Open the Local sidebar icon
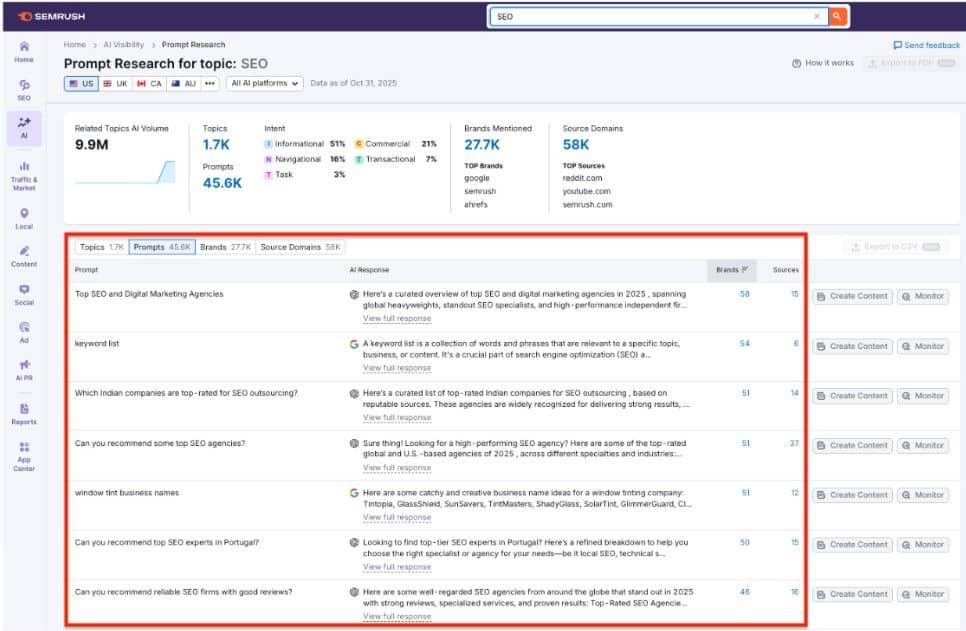The image size is (966, 631). click(24, 219)
